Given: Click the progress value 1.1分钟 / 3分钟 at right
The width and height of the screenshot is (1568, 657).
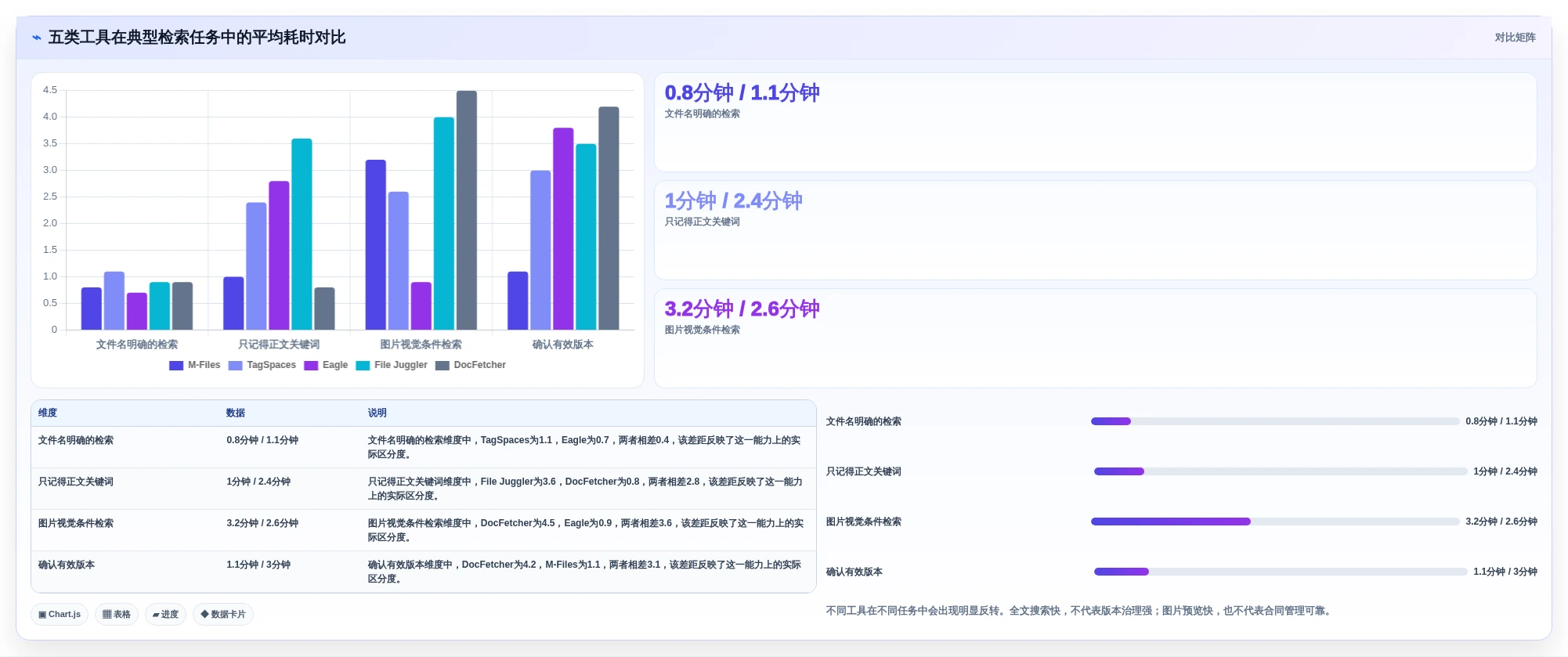Looking at the screenshot, I should (x=1505, y=572).
